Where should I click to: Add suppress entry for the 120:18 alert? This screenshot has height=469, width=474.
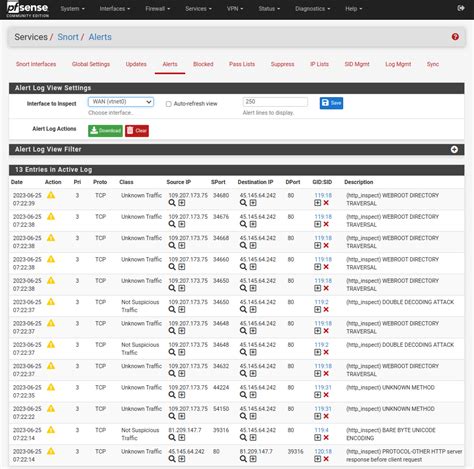click(x=317, y=459)
